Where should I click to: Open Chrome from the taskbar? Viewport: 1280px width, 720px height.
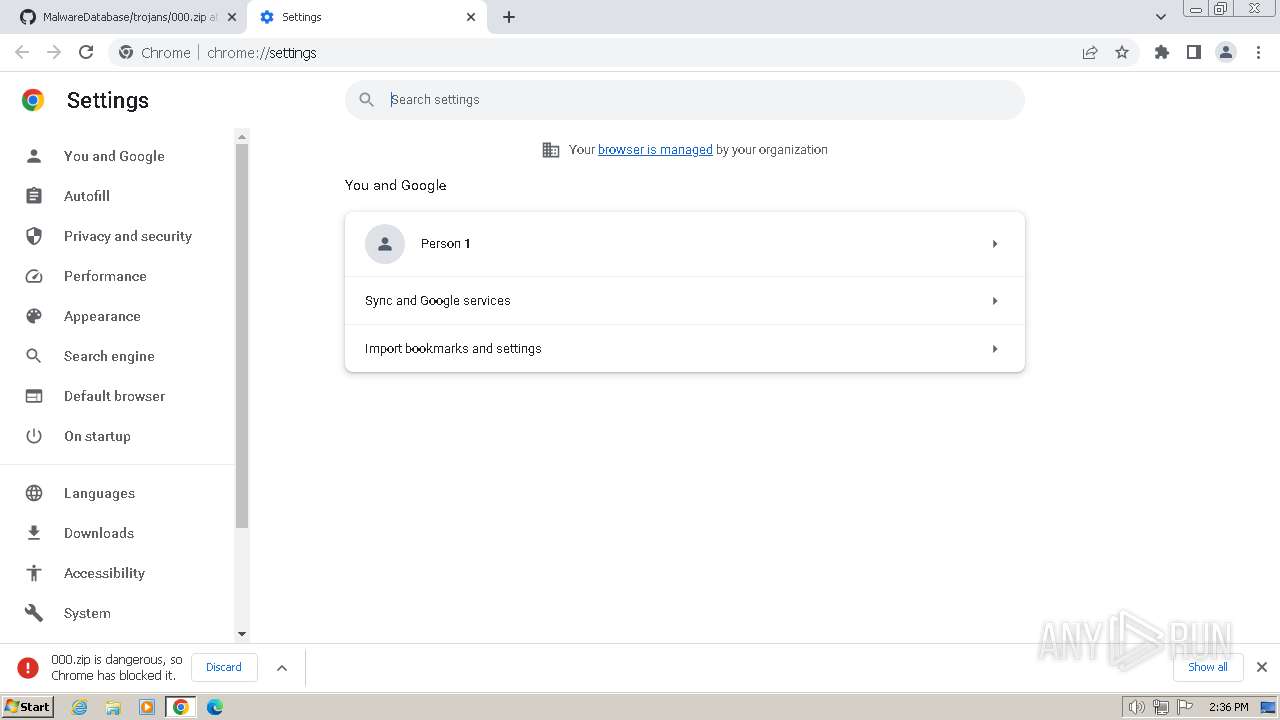click(x=181, y=707)
